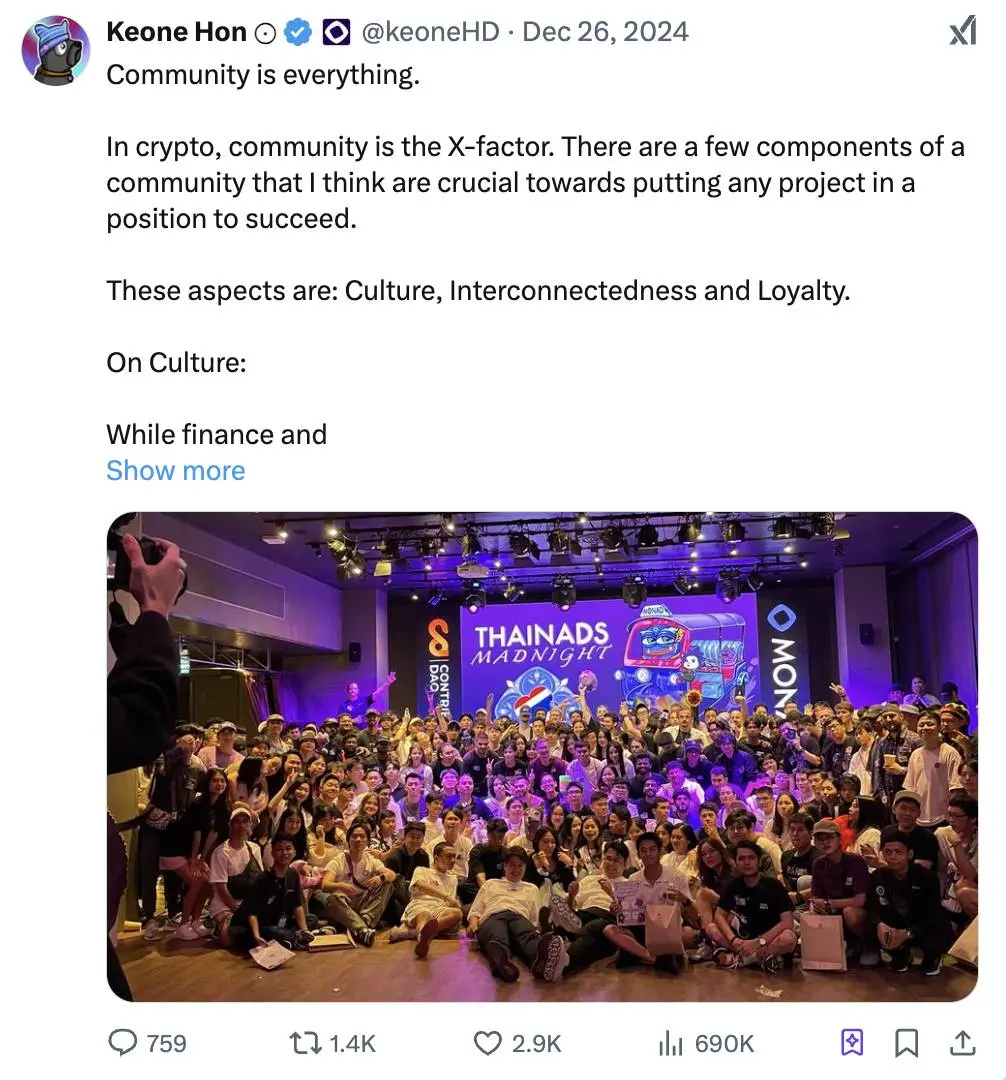The image size is (1006, 1080).
Task: Open Grok explain icon on the post
Action: coord(961,32)
